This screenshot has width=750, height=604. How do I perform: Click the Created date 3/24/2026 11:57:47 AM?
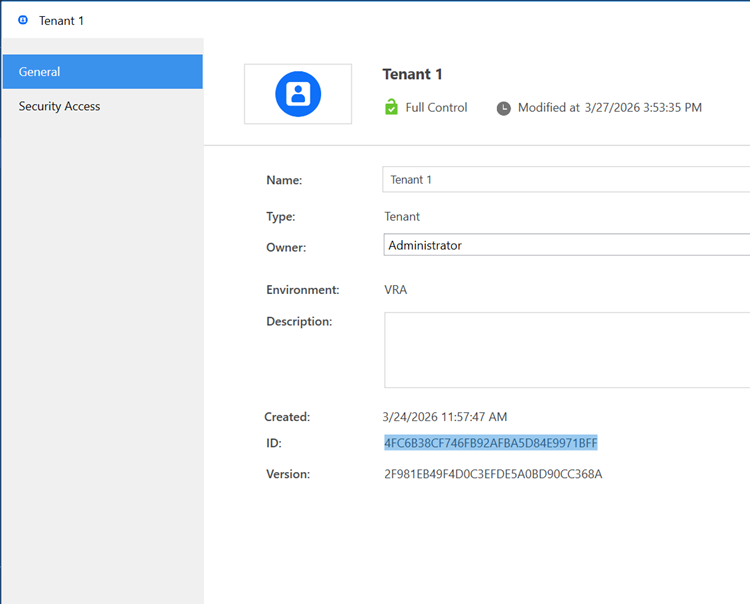tap(445, 417)
